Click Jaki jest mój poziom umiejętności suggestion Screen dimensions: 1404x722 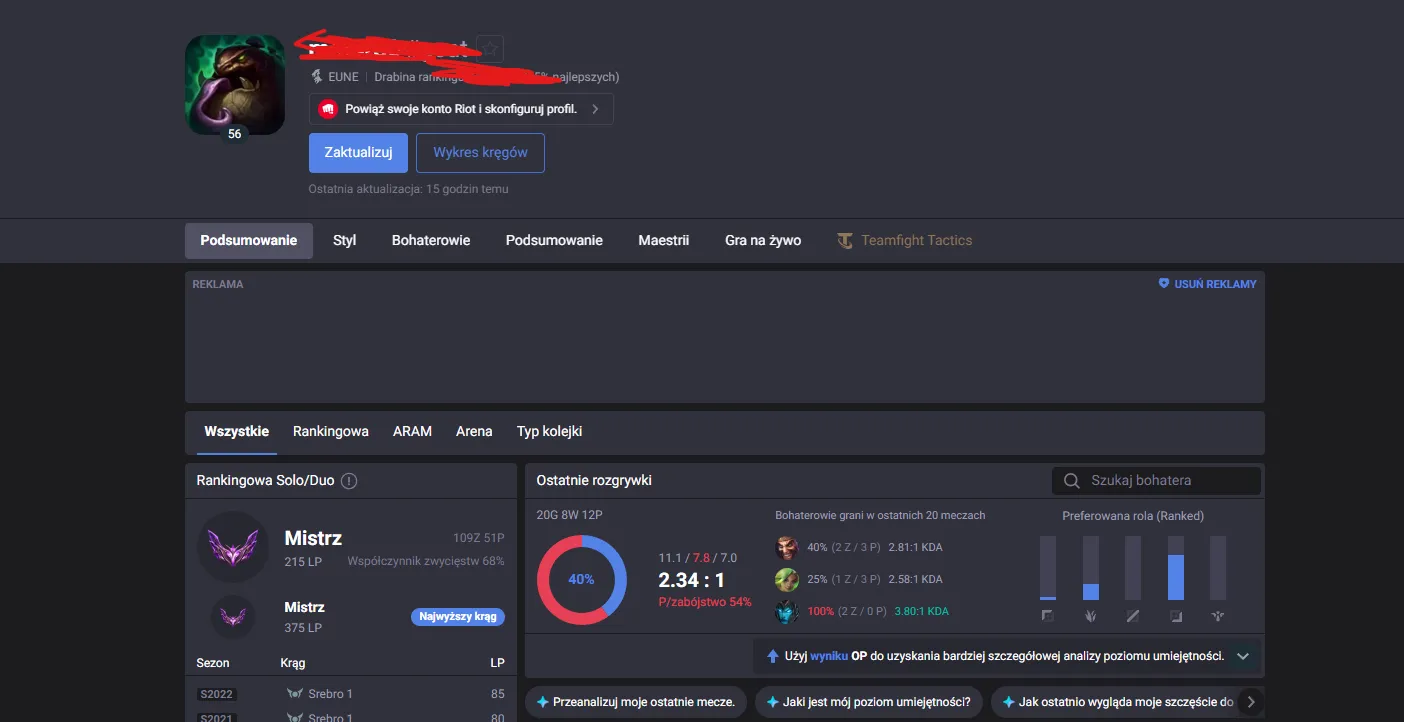pyautogui.click(x=869, y=702)
